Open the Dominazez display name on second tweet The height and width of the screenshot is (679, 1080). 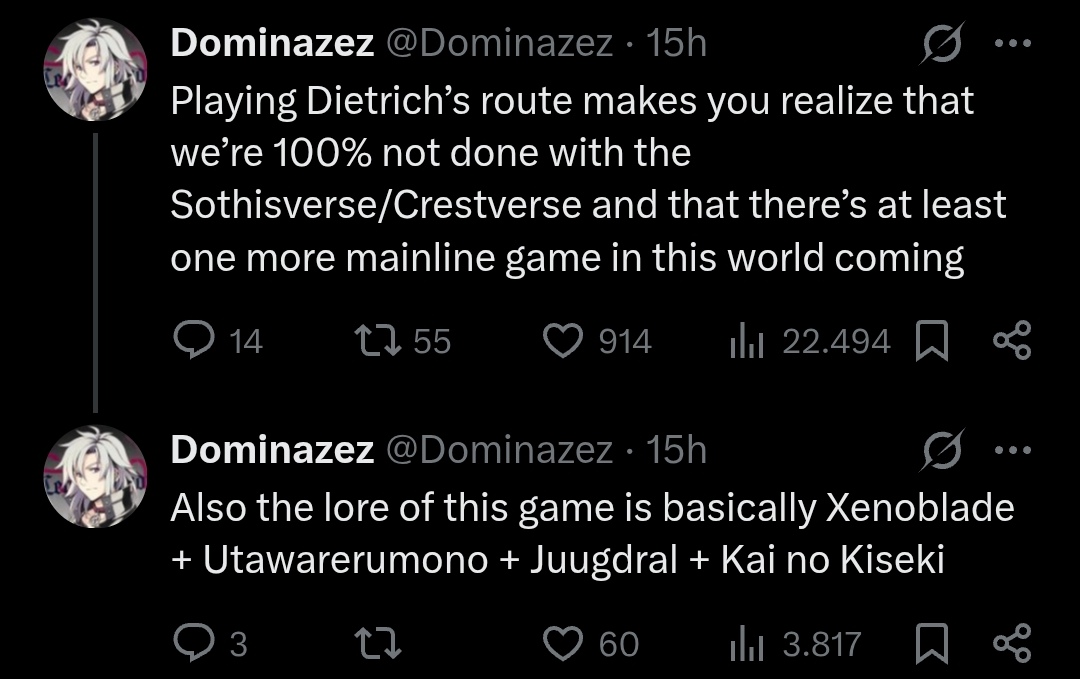272,450
